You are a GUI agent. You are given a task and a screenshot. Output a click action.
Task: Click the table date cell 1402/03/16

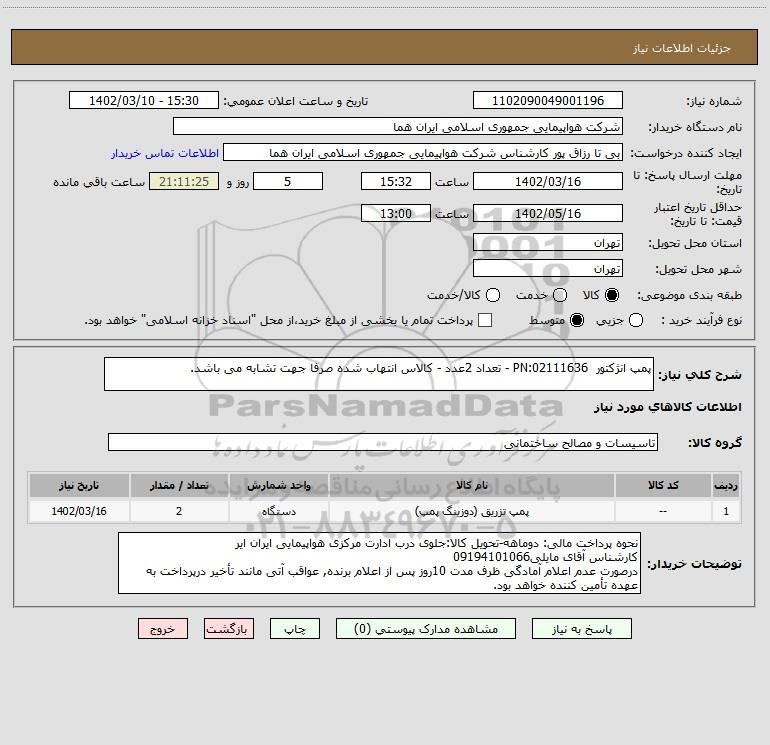(x=79, y=511)
